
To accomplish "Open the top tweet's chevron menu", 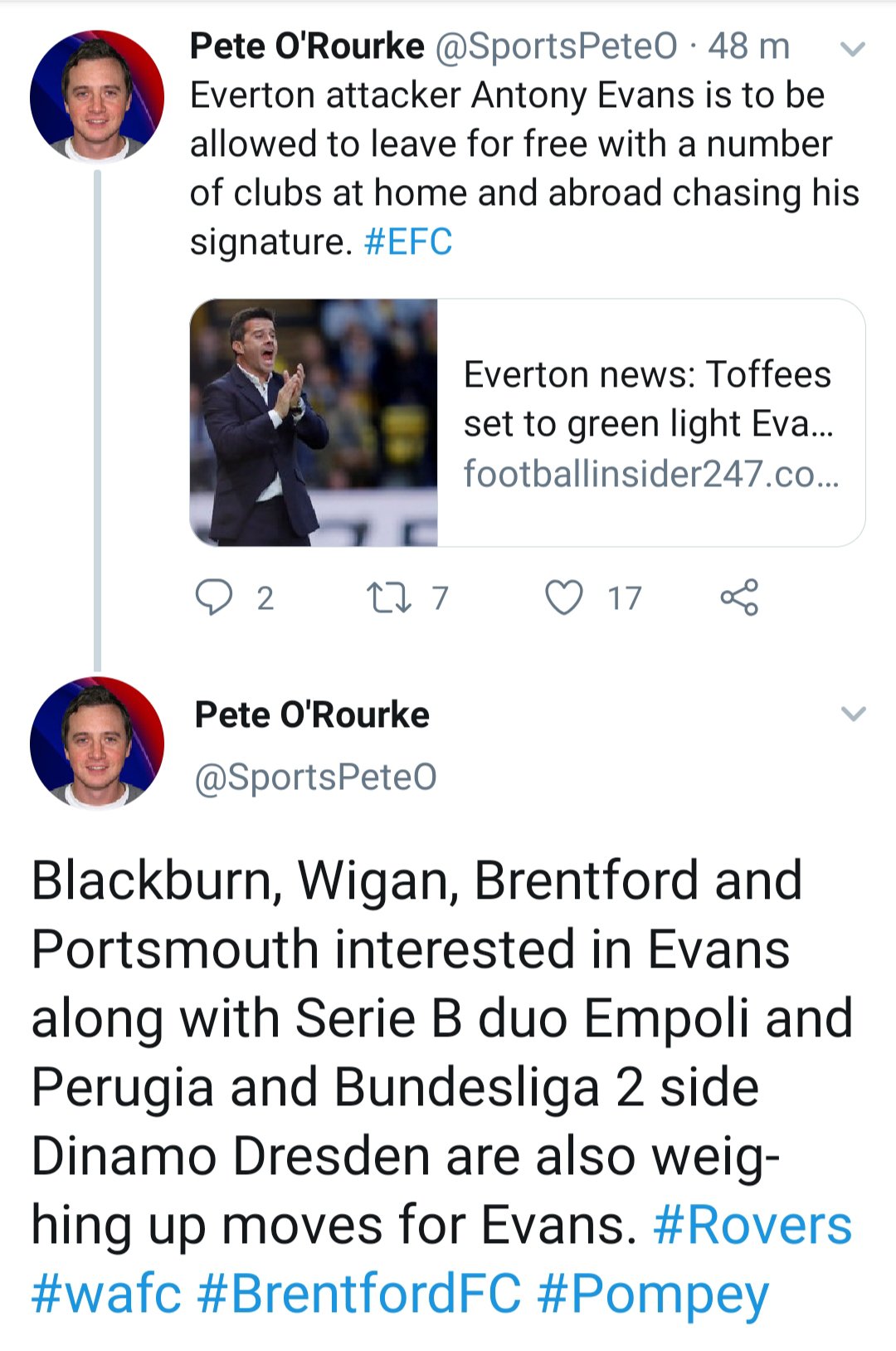I will point(853,49).
